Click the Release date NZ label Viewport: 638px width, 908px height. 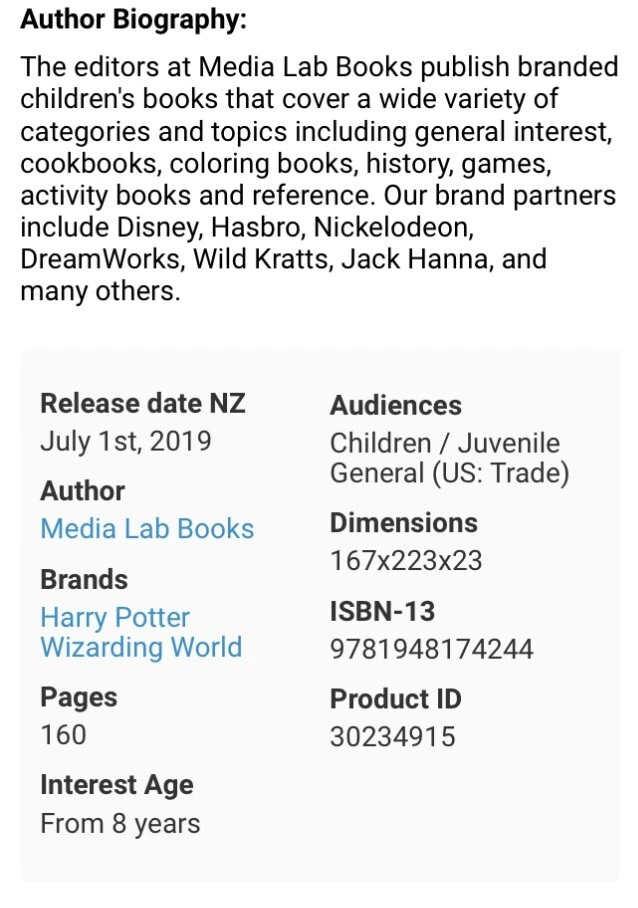click(x=142, y=404)
